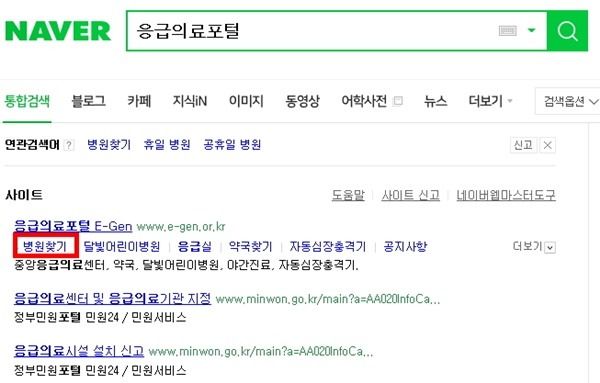Open the 네이버웹마스터도구 link

pos(506,196)
